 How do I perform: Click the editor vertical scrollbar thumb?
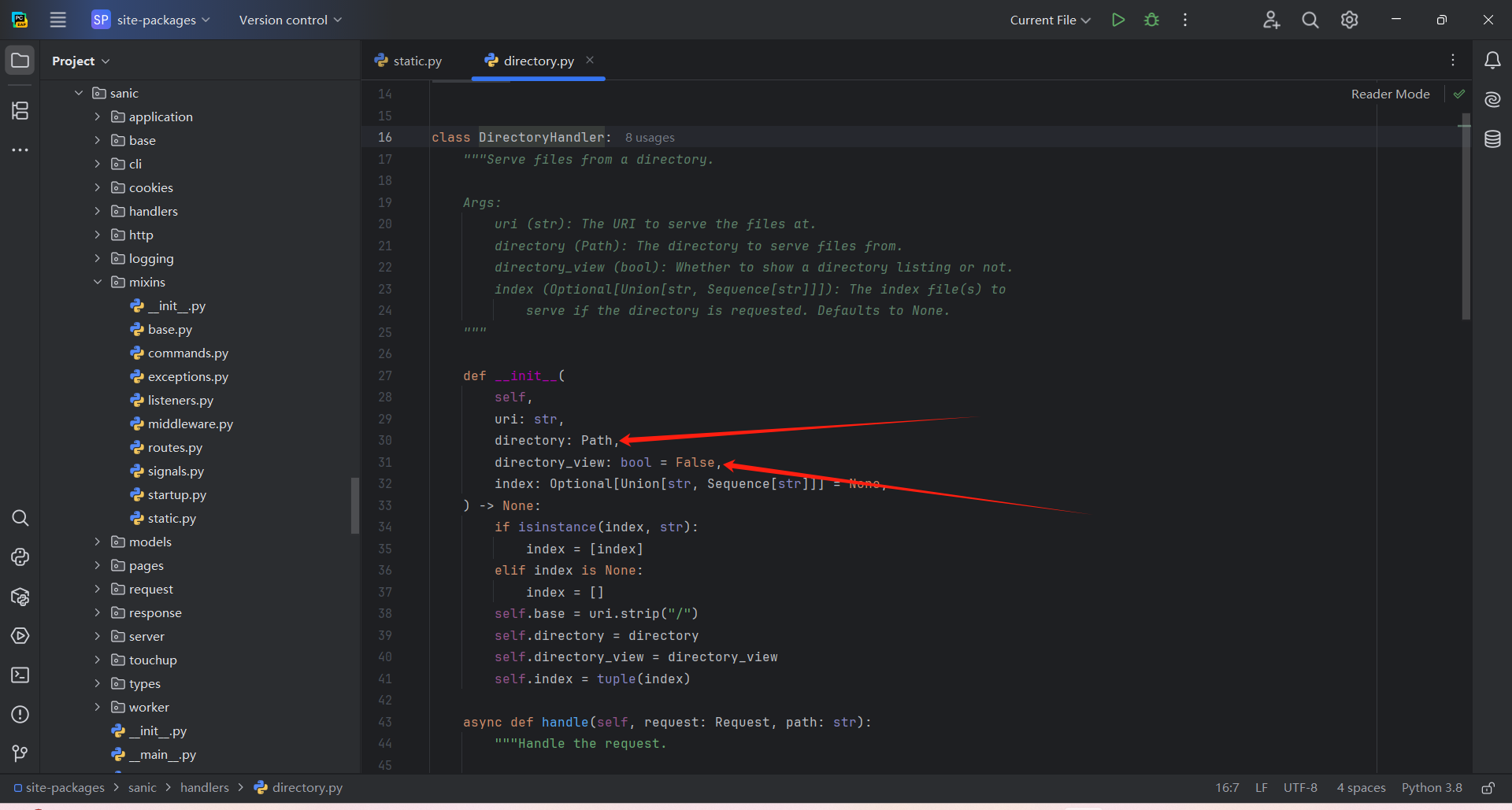[1466, 220]
